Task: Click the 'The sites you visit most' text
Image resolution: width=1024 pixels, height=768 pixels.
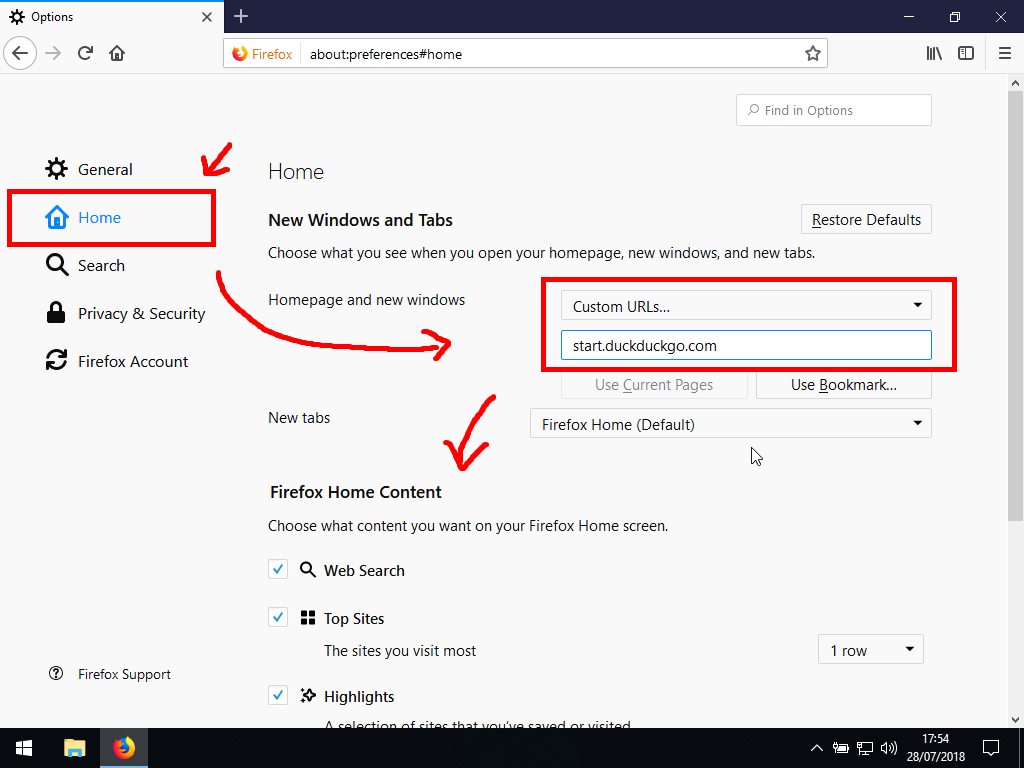Action: (400, 650)
